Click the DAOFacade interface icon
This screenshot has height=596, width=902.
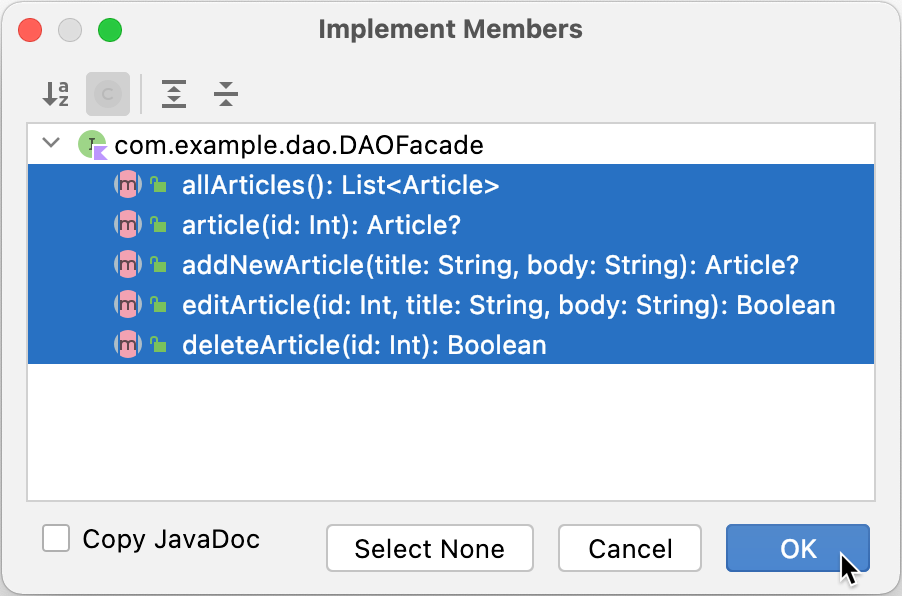pos(93,144)
